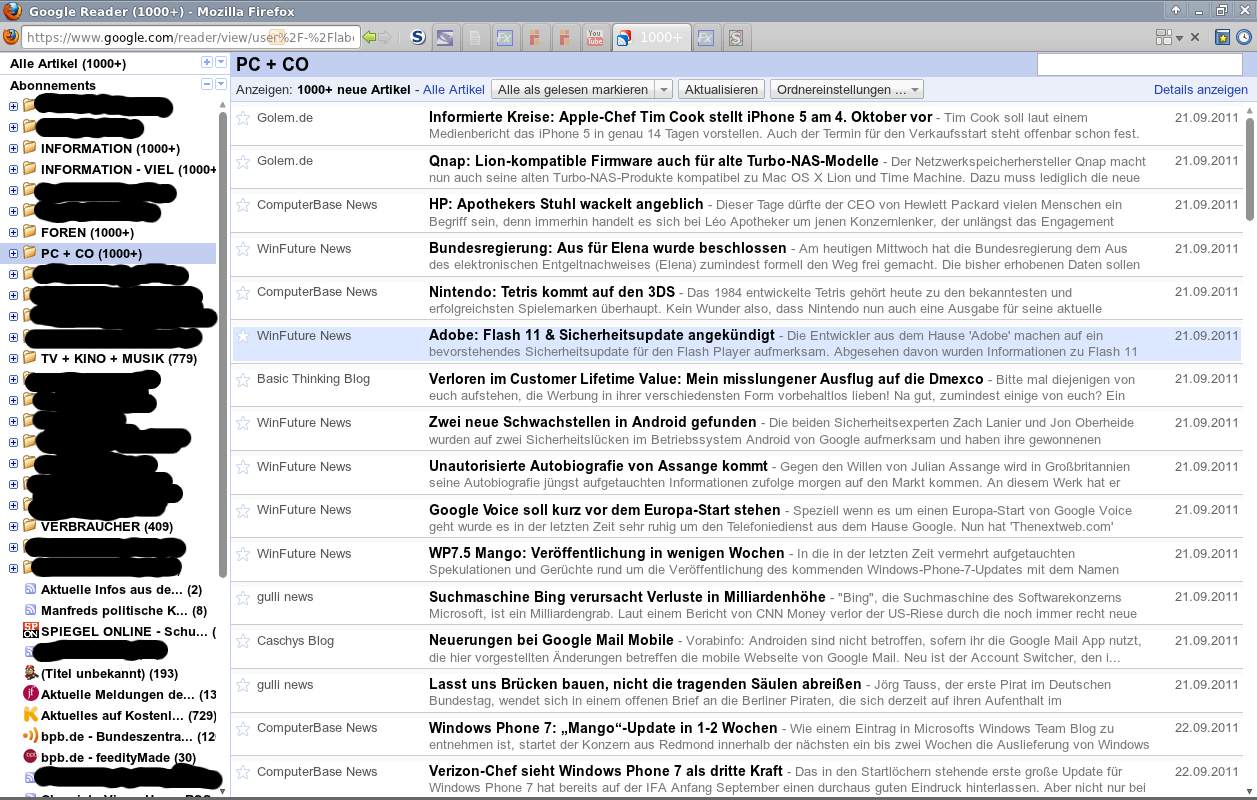Mark all as read with Alle als gelesen markieren
The height and width of the screenshot is (800, 1257).
[575, 90]
